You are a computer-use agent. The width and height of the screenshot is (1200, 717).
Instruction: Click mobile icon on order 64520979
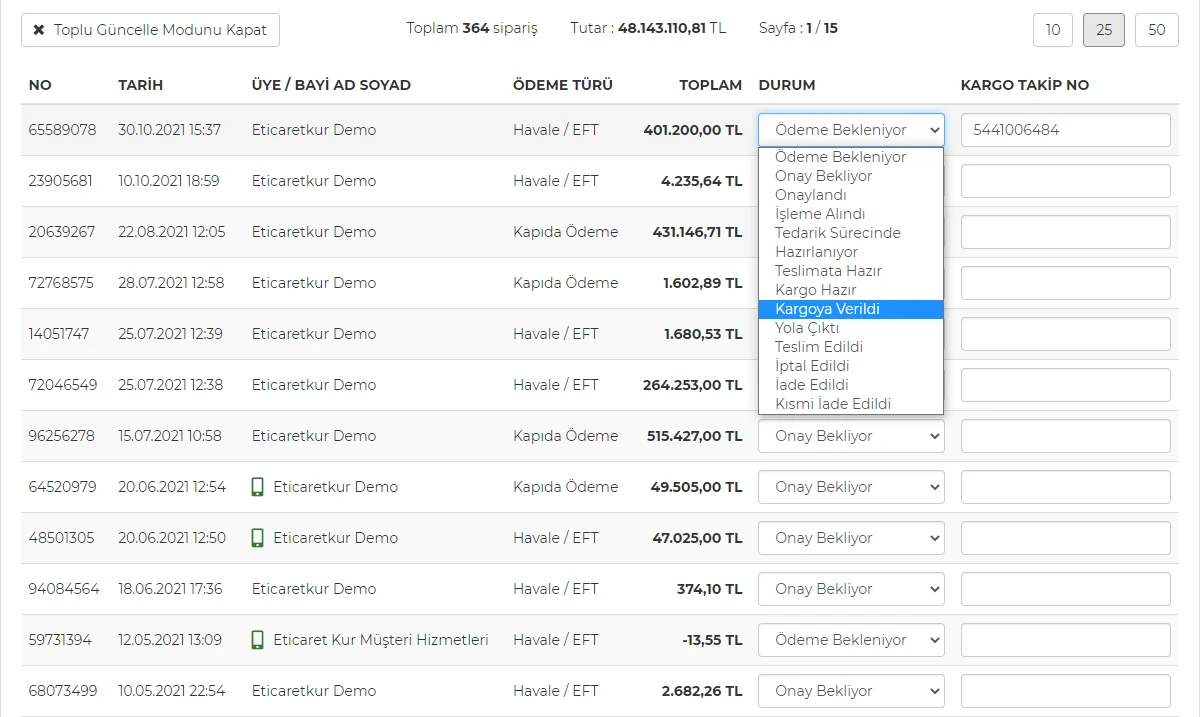coord(258,487)
